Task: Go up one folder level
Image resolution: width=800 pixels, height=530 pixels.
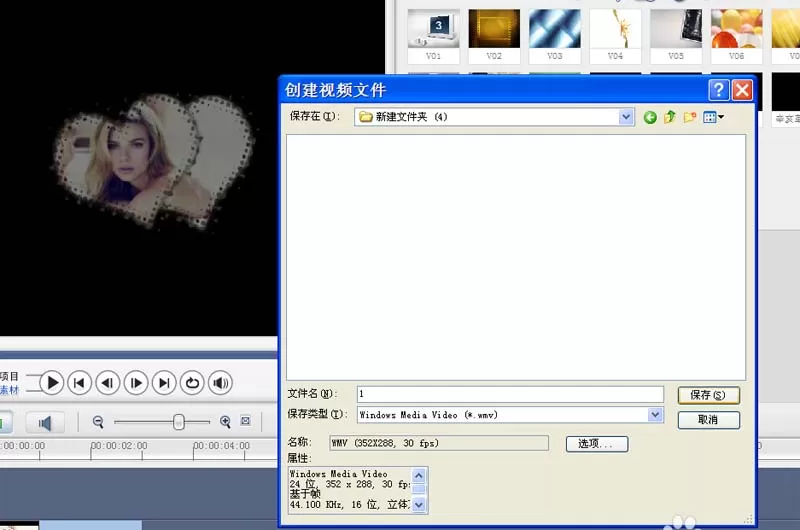Action: click(x=670, y=117)
